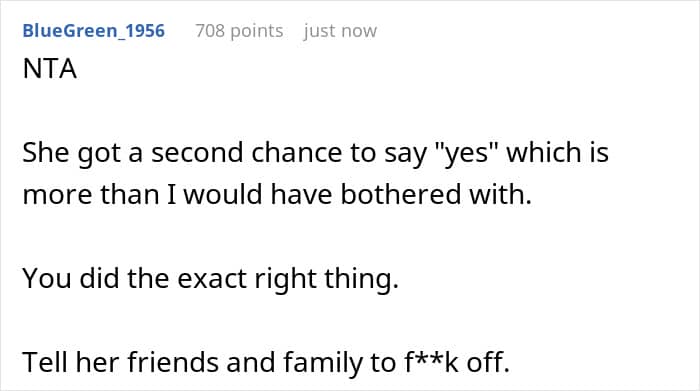Click the word "You" starting the sentence
The image size is (700, 391).
[x=47, y=278]
